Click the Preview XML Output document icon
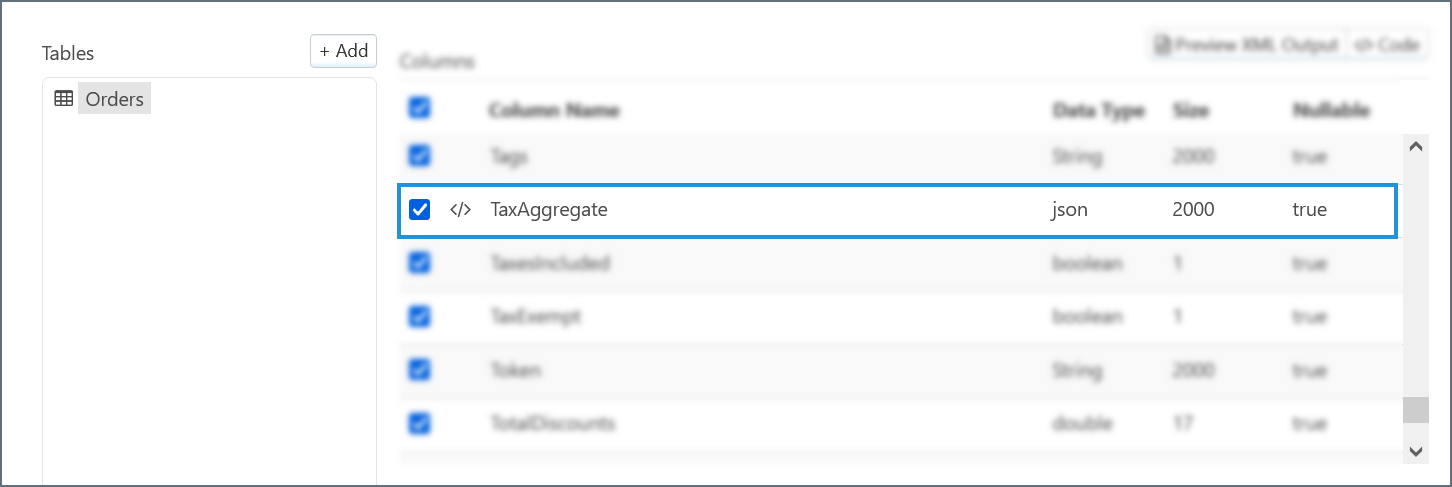Screen dimensions: 1452x487 point(1163,45)
